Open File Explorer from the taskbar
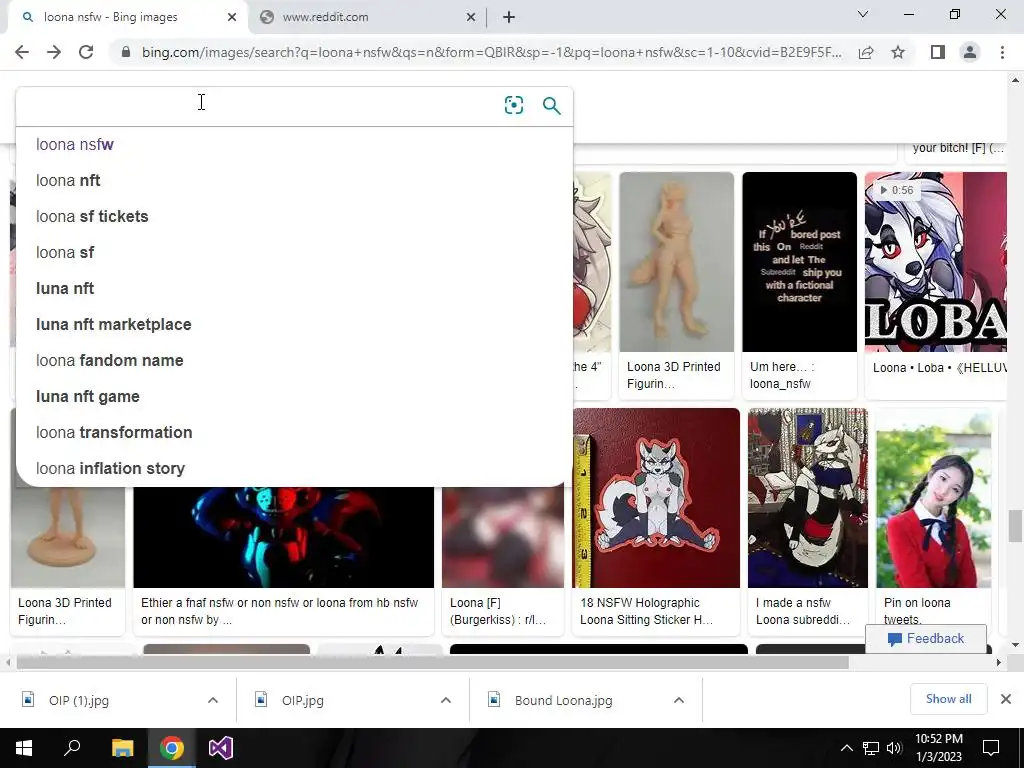 pyautogui.click(x=122, y=748)
